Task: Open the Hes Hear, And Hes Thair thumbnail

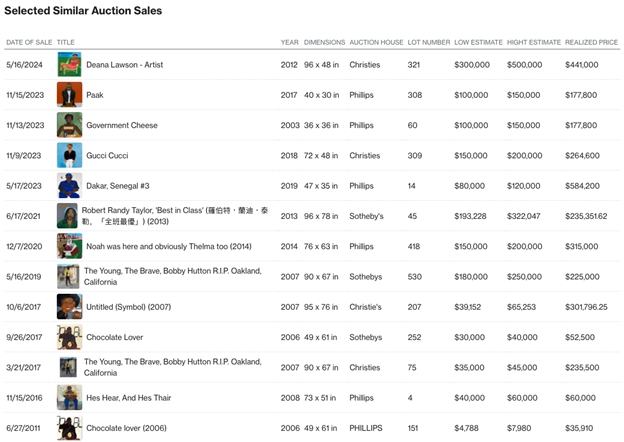Action: pos(69,398)
